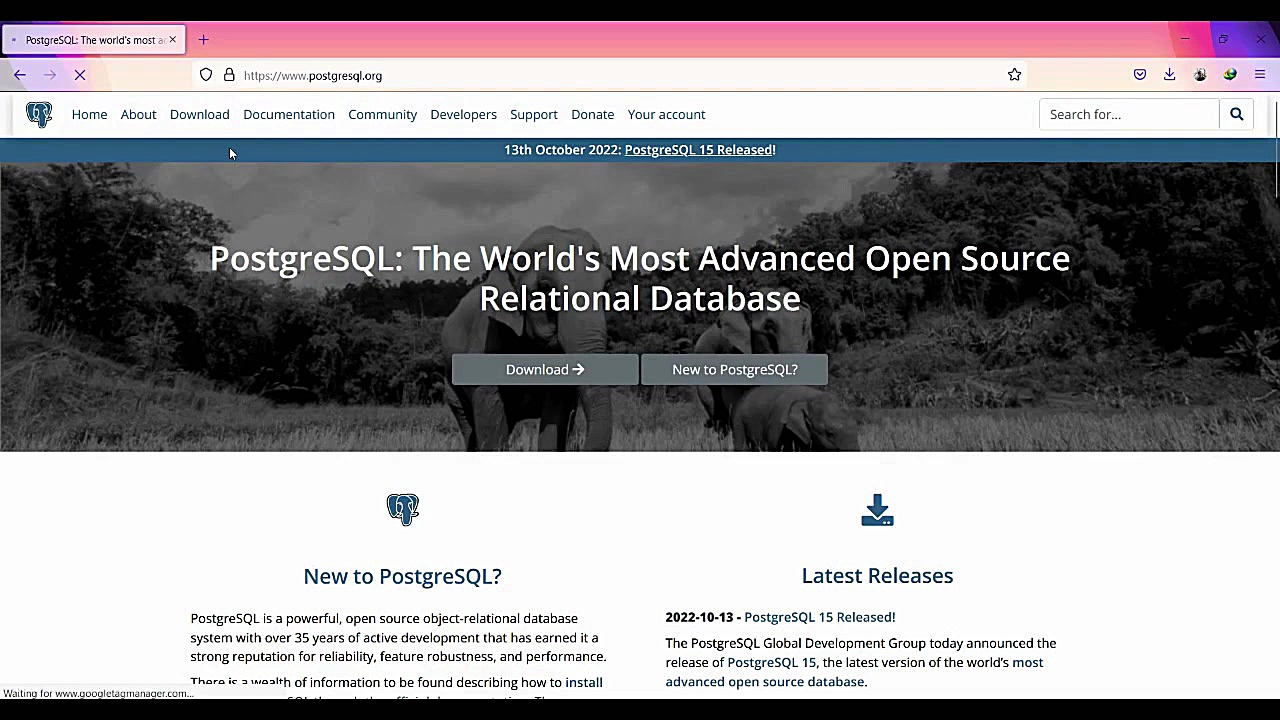Bookmark the page with the star icon
The width and height of the screenshot is (1280, 720).
click(x=1014, y=74)
